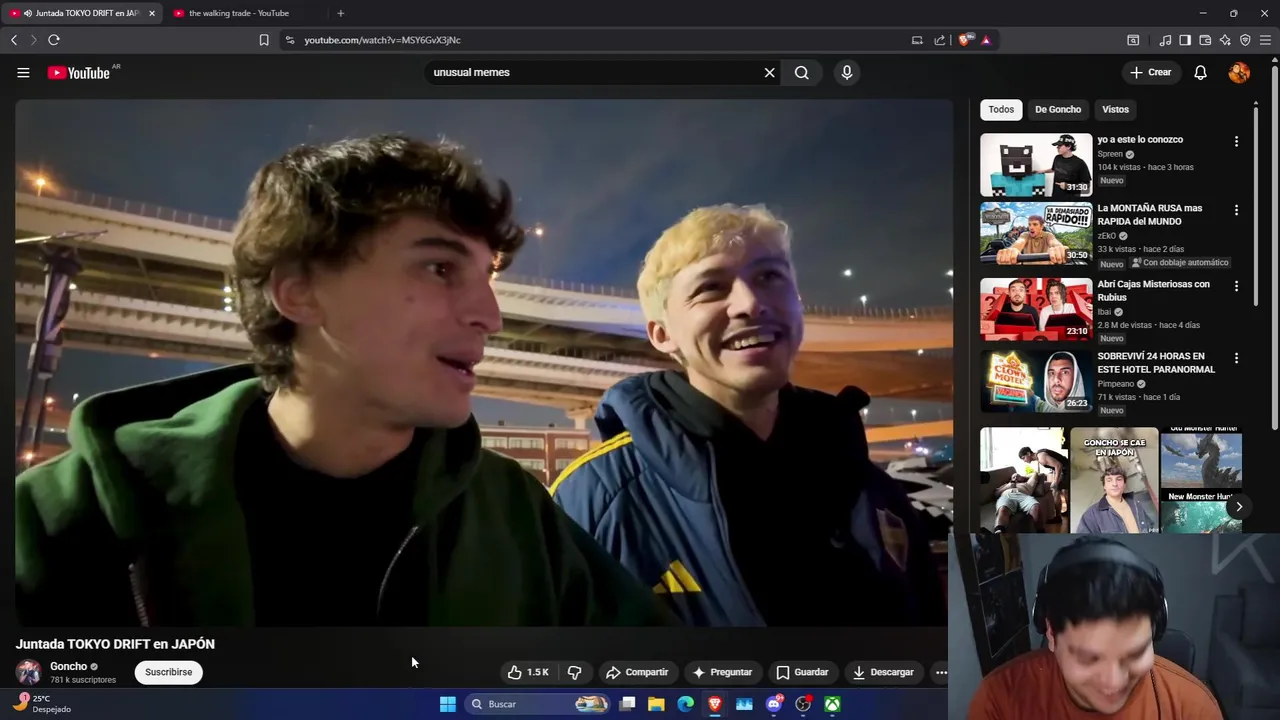Open Brave playlist music note icon
This screenshot has width=1280, height=720.
click(1165, 40)
